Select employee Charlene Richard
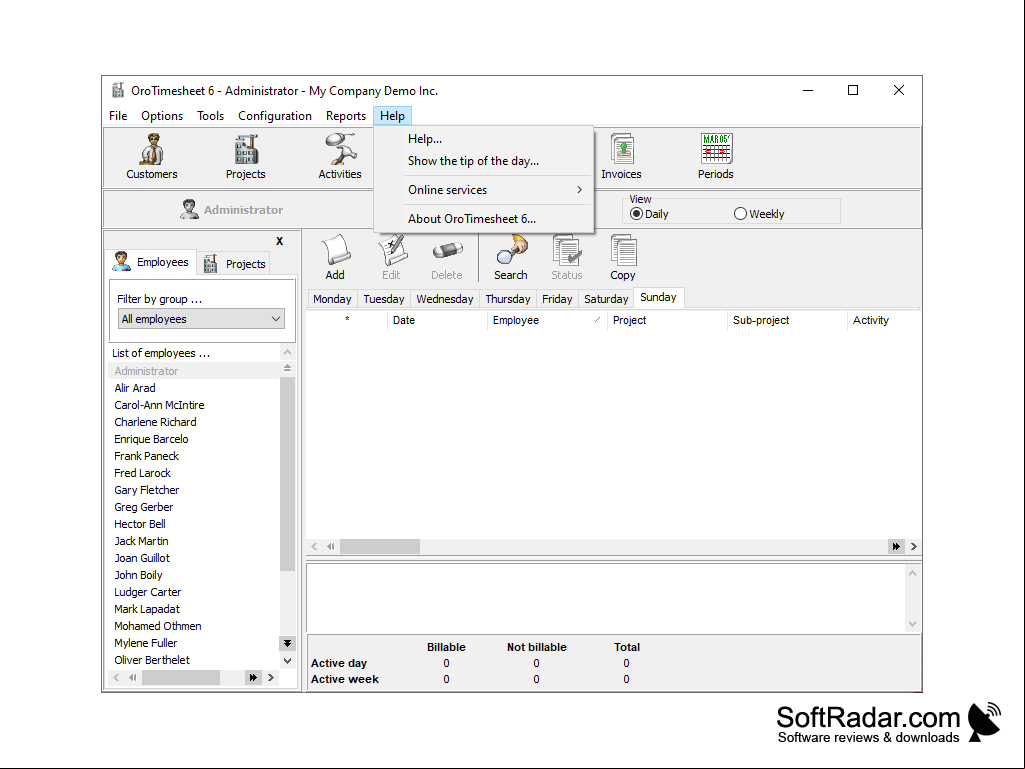The width and height of the screenshot is (1025, 769). pyautogui.click(x=194, y=422)
